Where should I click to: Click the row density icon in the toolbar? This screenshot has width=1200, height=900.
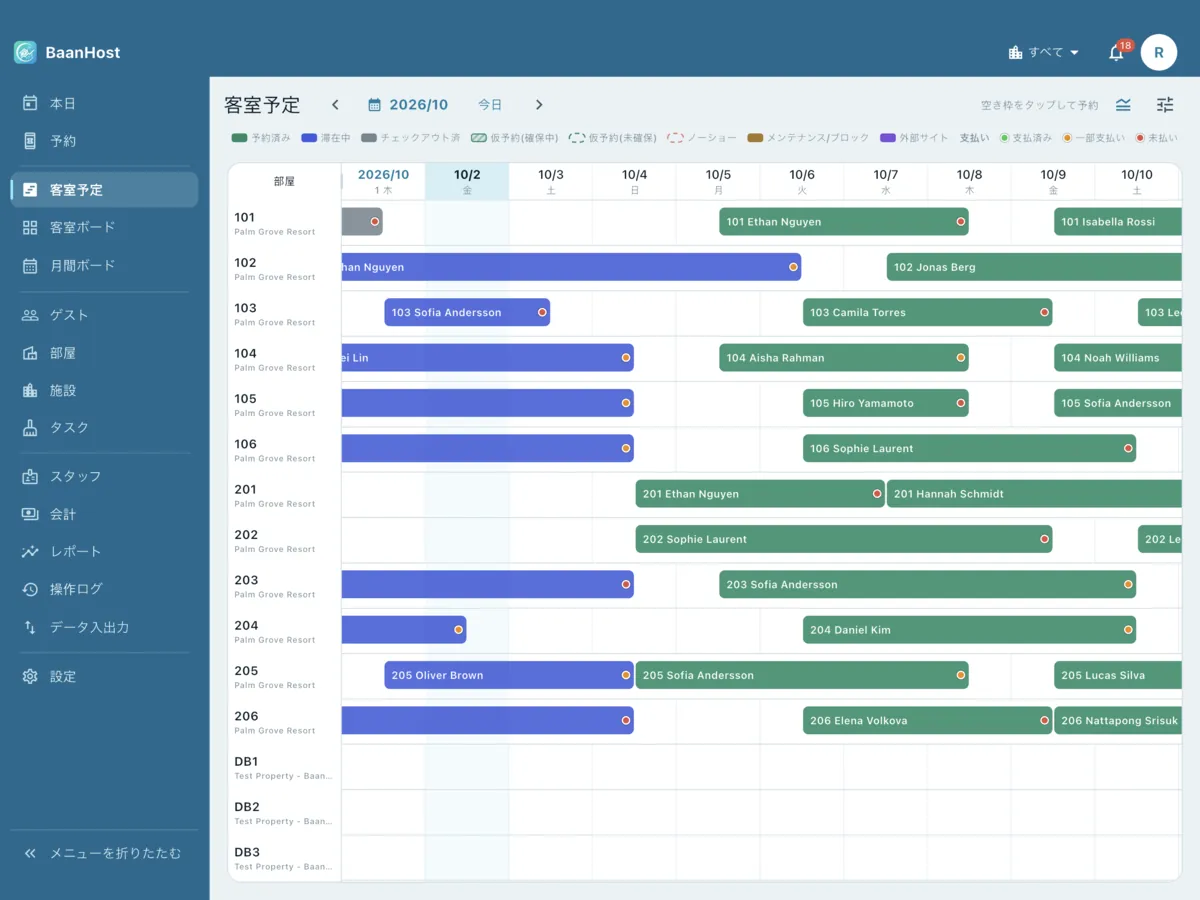tap(1124, 105)
